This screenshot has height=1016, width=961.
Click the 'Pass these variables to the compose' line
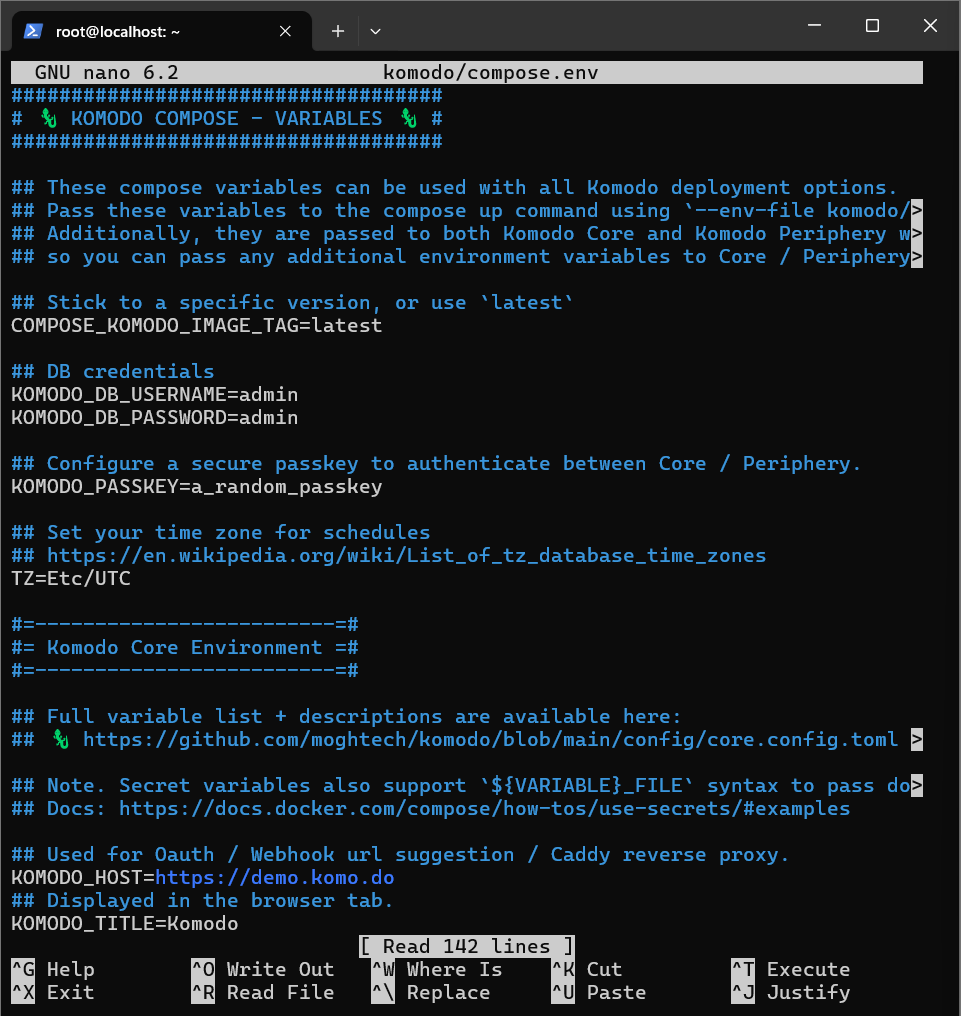pyautogui.click(x=467, y=211)
